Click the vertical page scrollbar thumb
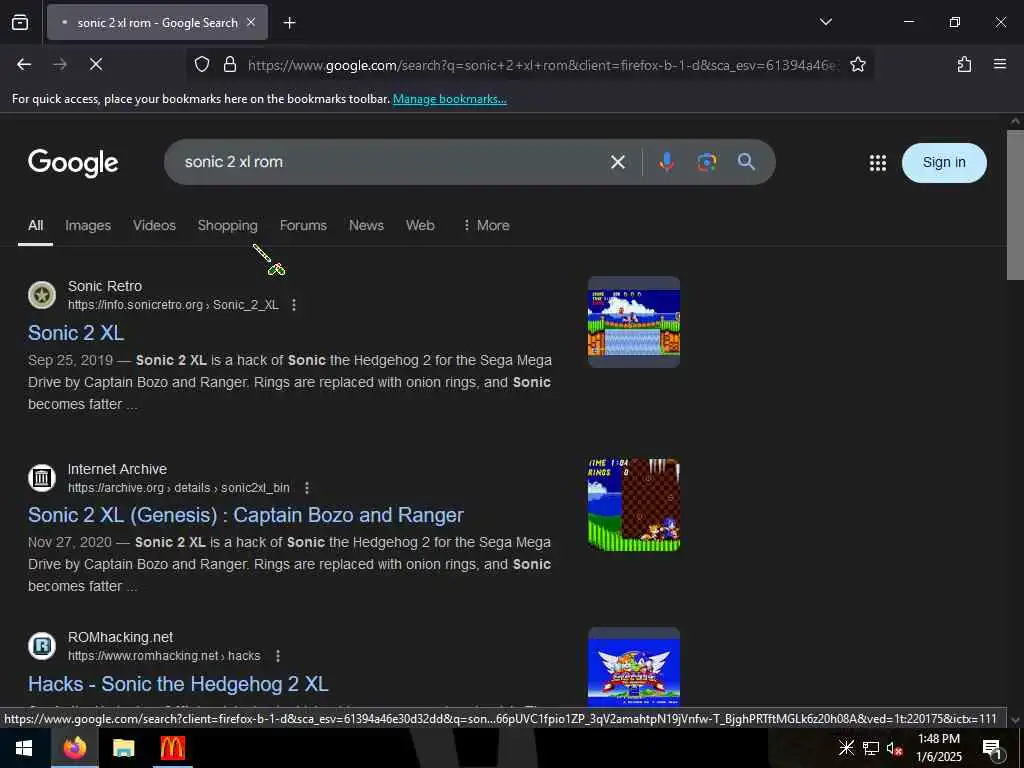 click(x=1015, y=205)
